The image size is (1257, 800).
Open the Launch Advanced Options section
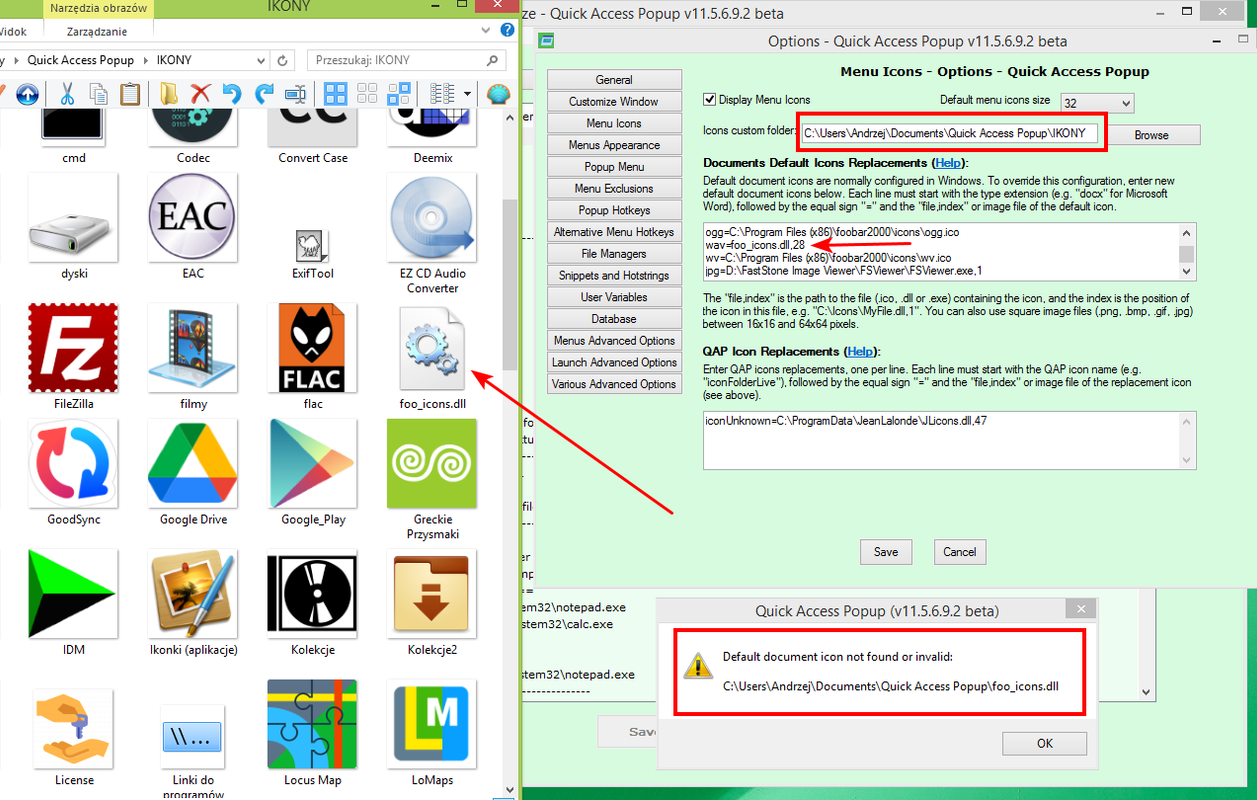(614, 362)
